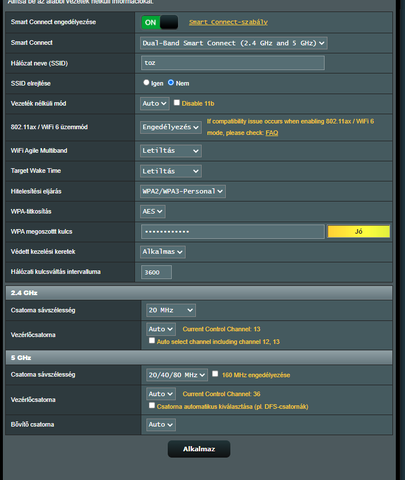
Task: Click the 5 GHz section header
Action: click(x=199, y=358)
